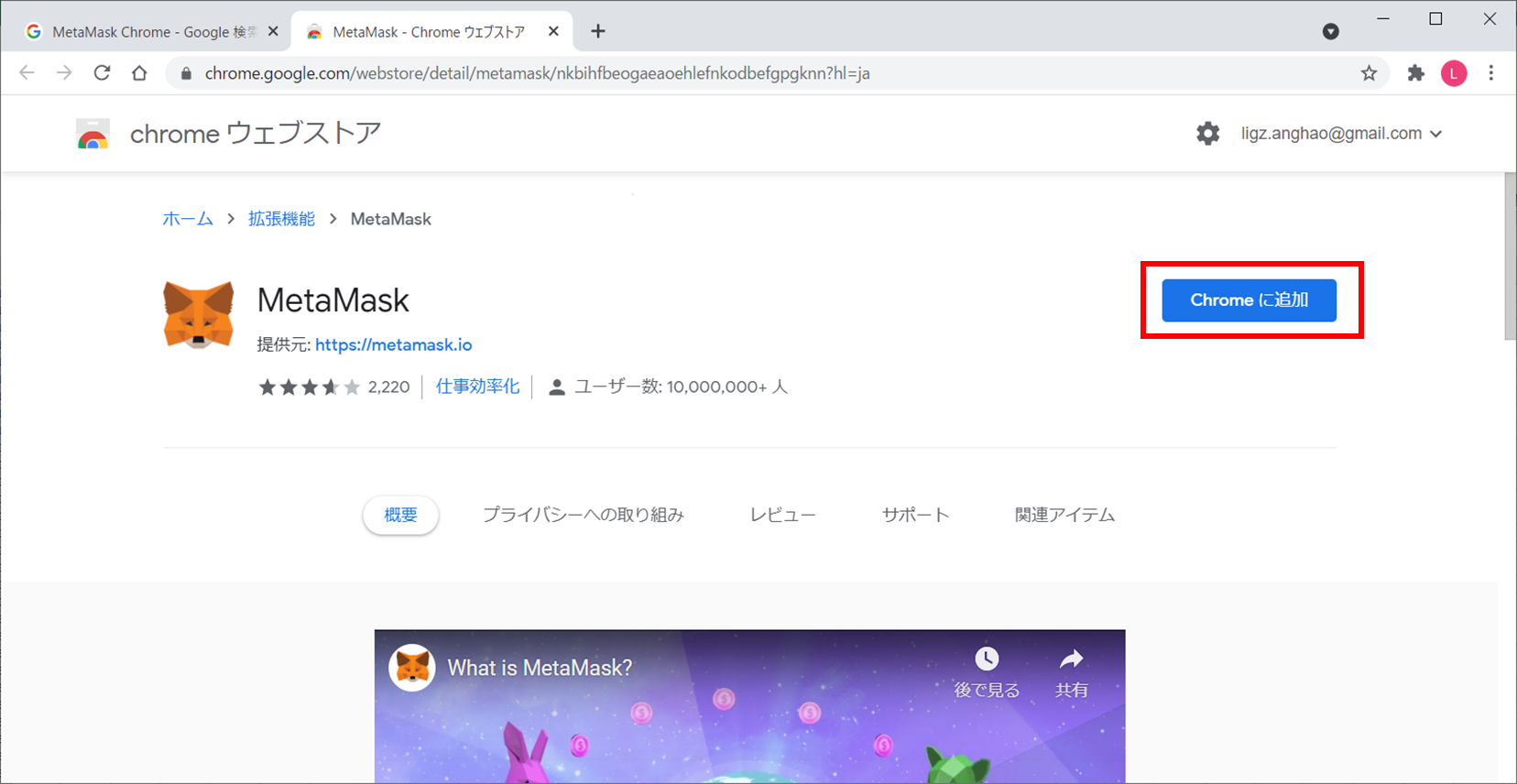This screenshot has width=1517, height=784.
Task: Open Chrome's three-dot menu
Action: coord(1491,73)
